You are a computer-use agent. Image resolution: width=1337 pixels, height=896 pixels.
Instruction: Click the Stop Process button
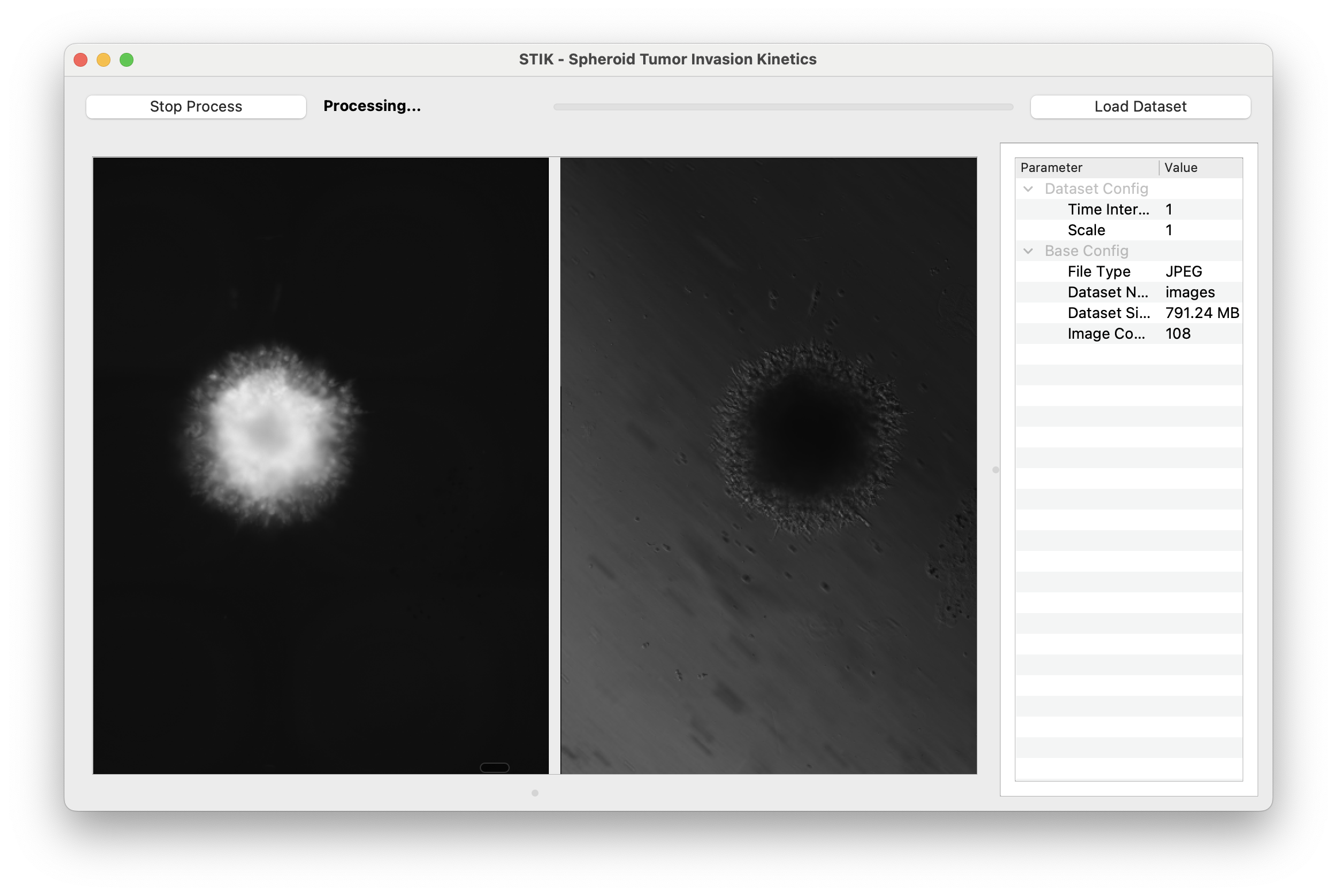pos(196,107)
